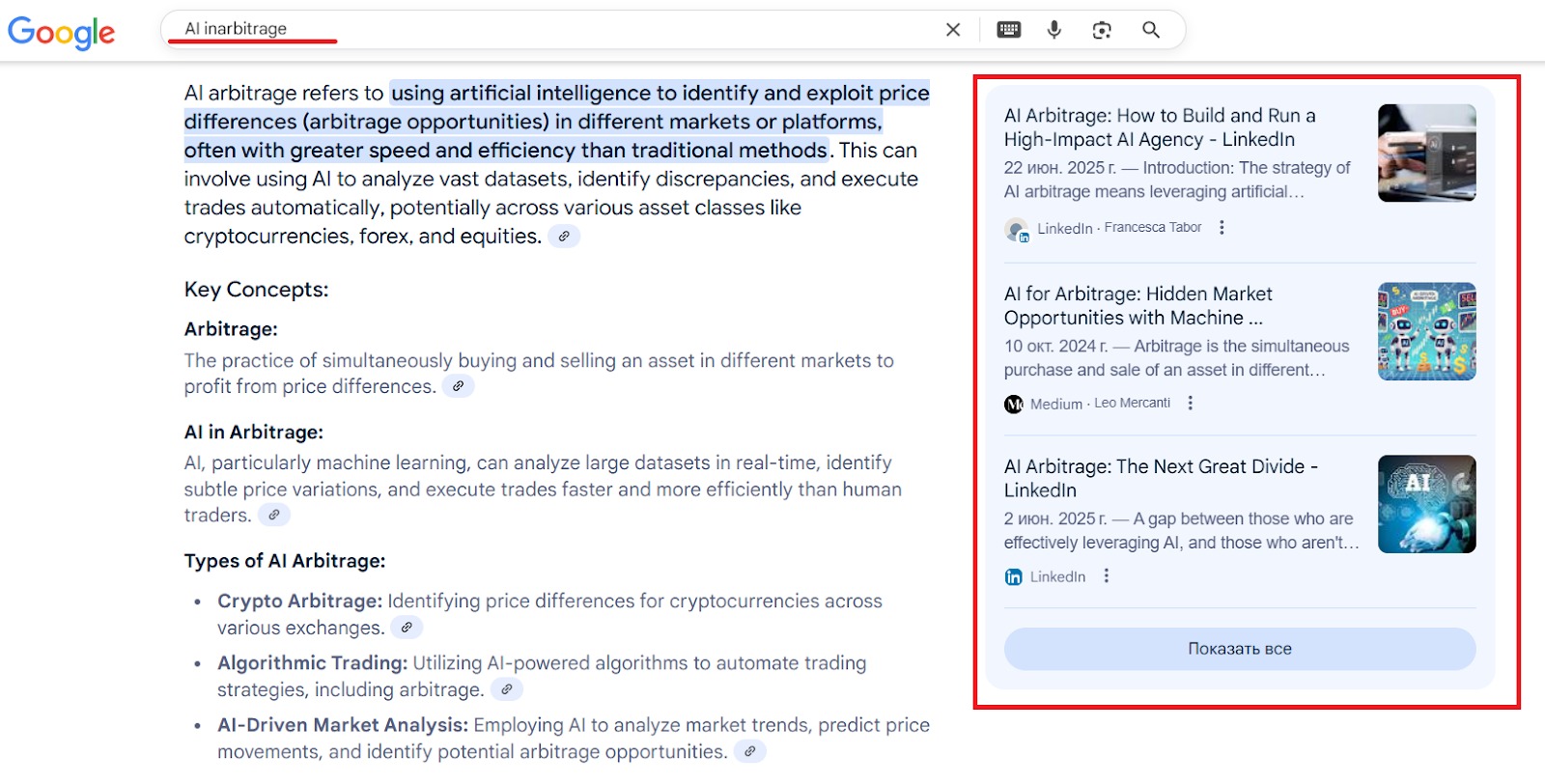Open source link icon after 'potential arbitrage opportunities.'
The height and width of the screenshot is (784, 1545).
tap(750, 751)
